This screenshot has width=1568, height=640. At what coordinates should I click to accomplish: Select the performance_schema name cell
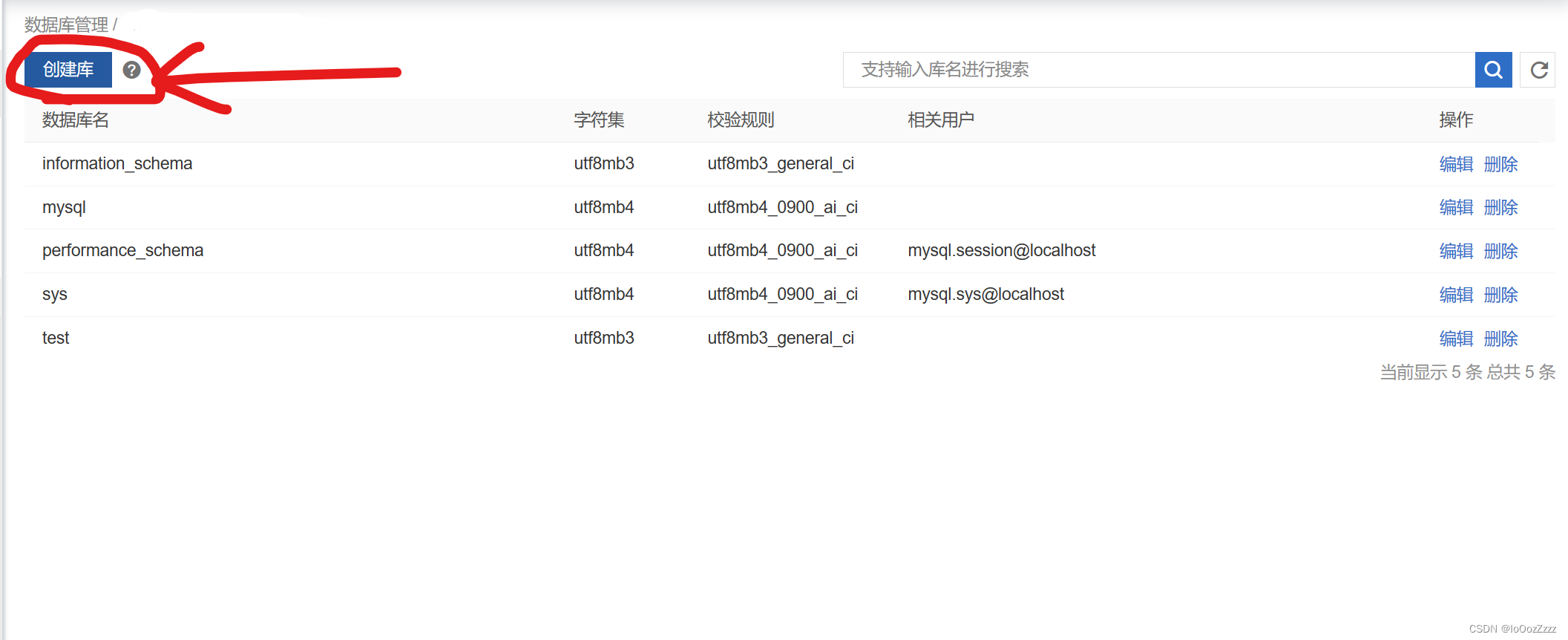tap(122, 250)
